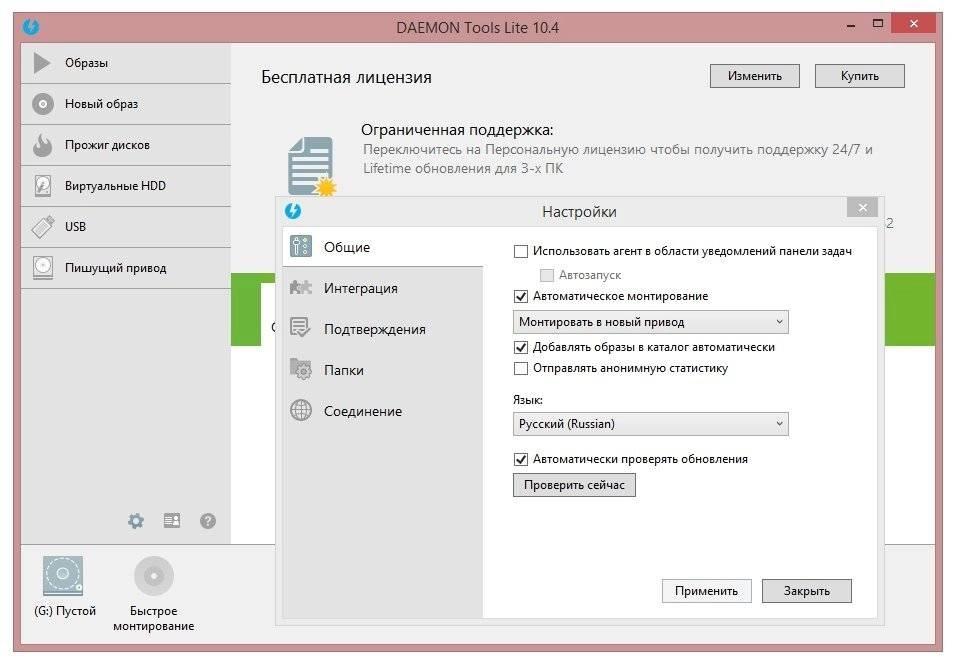The height and width of the screenshot is (671, 960).
Task: Maximize the DAEMON Tools Lite window
Action: pyautogui.click(x=878, y=24)
